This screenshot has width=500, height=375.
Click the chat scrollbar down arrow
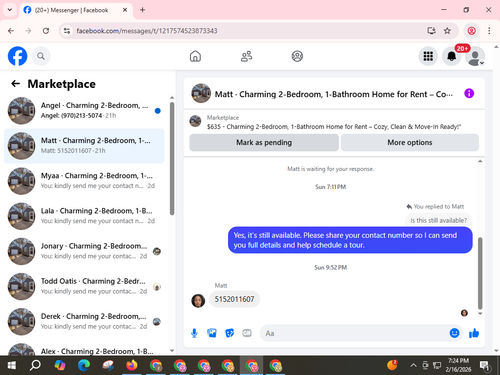click(x=480, y=314)
